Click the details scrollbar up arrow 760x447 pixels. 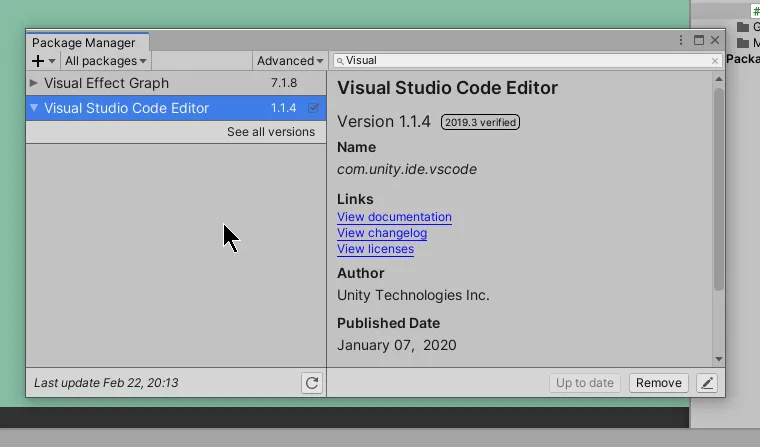(x=719, y=79)
